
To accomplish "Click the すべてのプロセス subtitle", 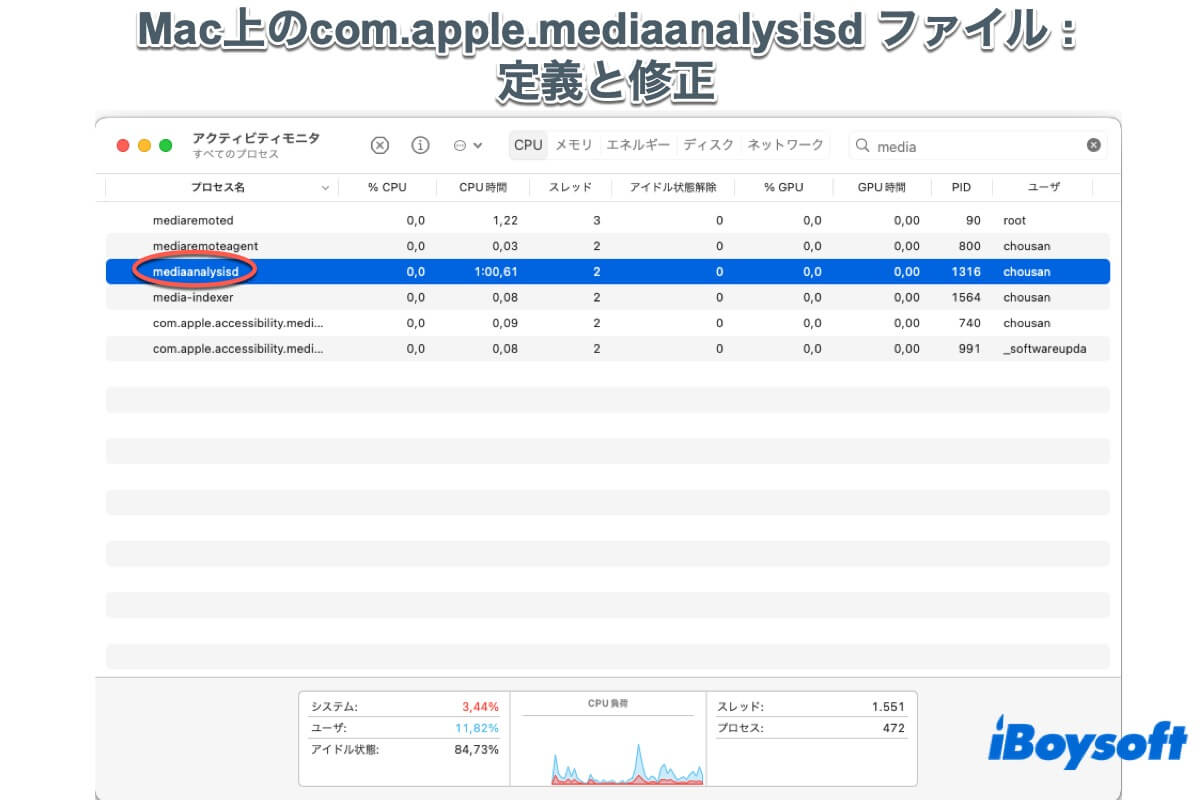I will click(236, 154).
